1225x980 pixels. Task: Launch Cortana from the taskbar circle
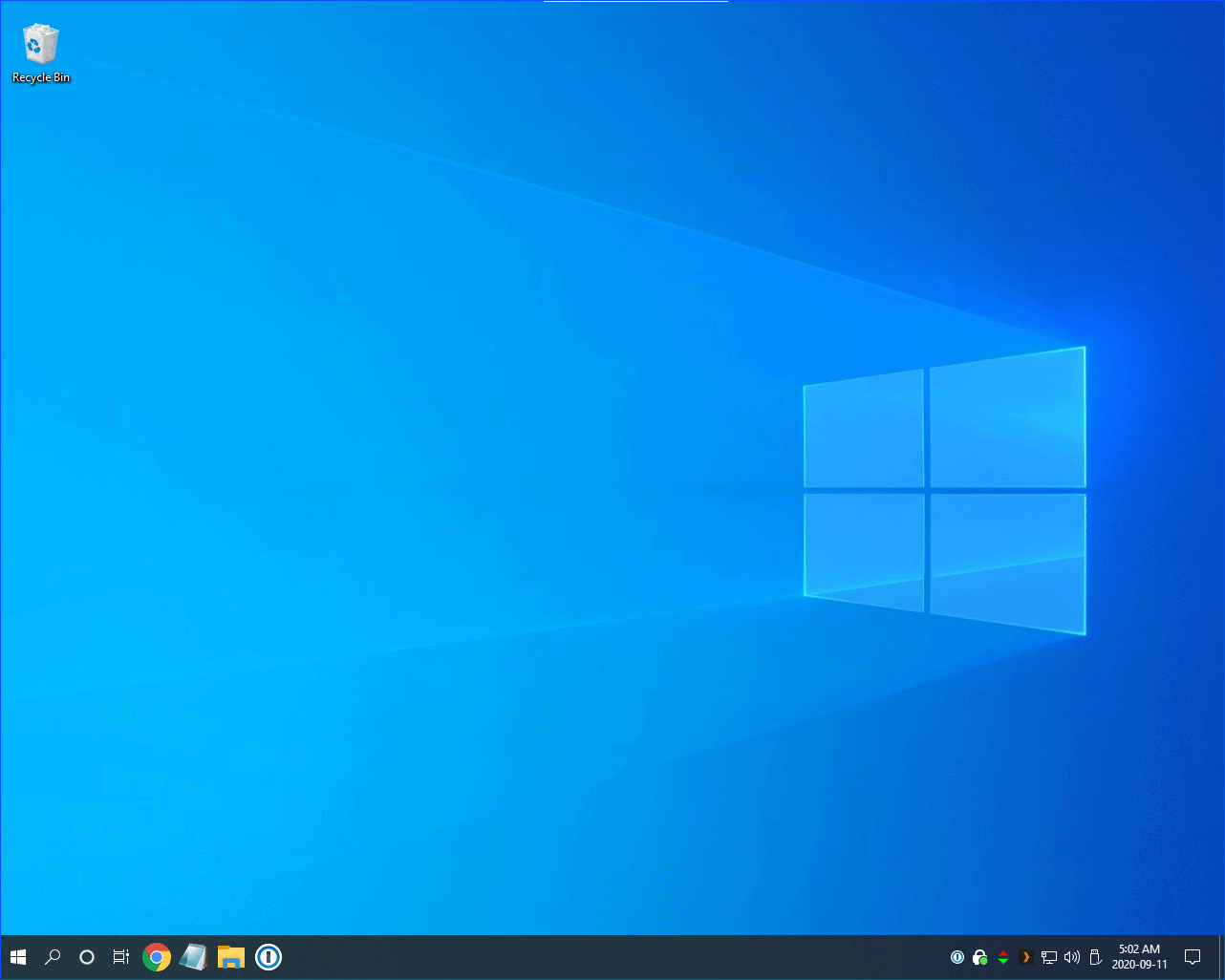pyautogui.click(x=87, y=957)
